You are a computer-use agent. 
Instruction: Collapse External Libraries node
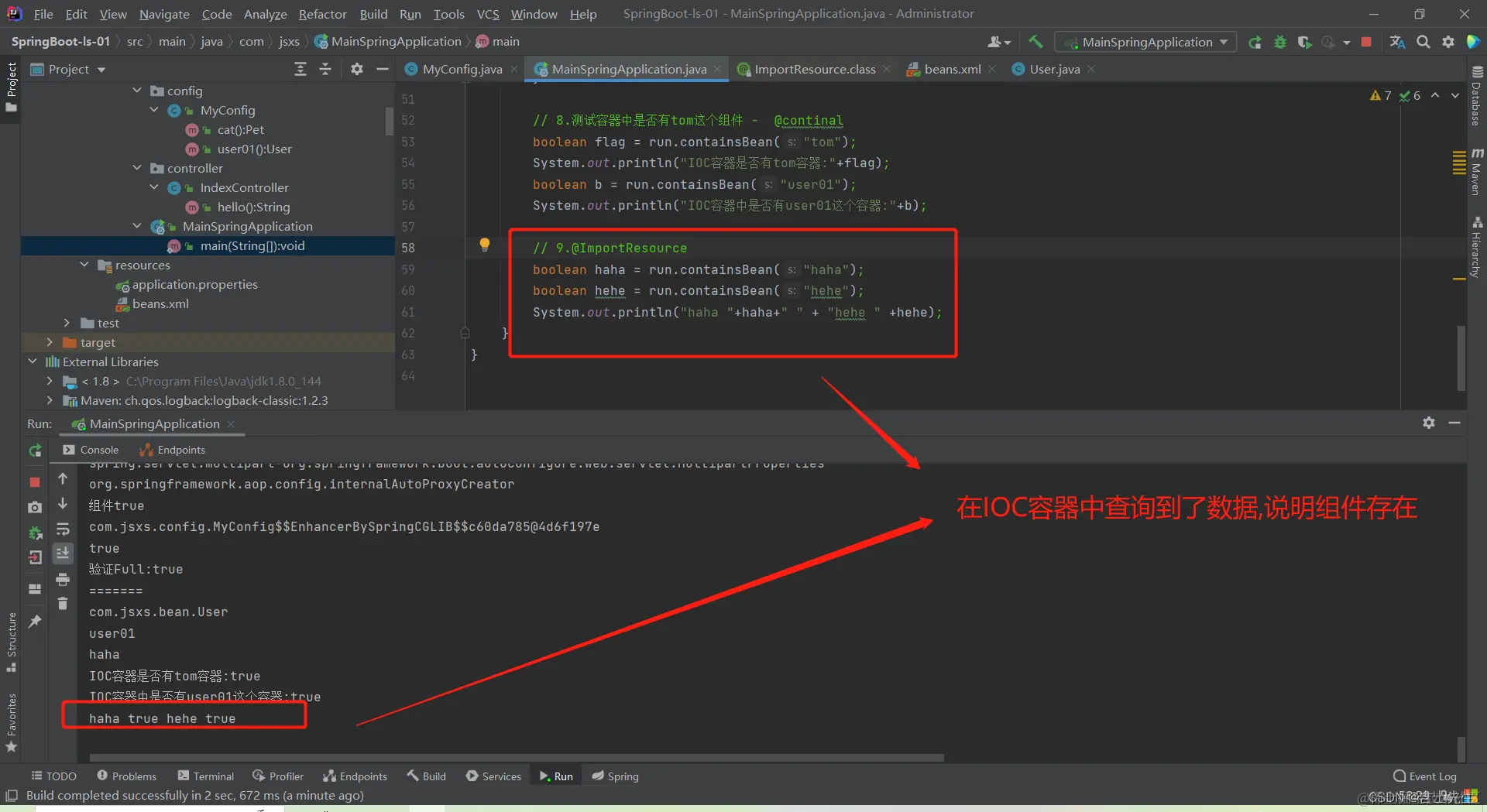(33, 361)
